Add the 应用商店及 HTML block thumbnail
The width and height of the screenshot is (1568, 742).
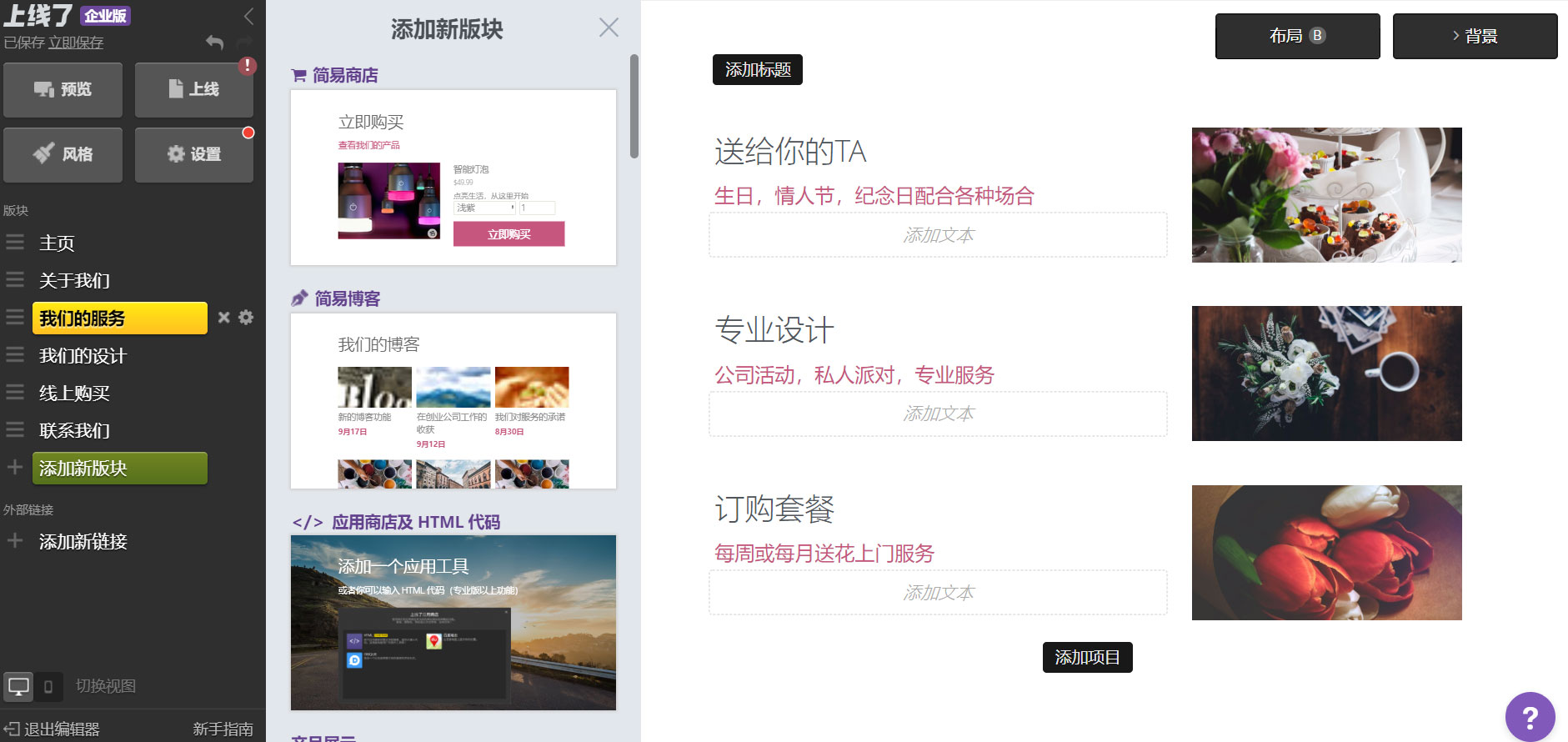[x=453, y=623]
